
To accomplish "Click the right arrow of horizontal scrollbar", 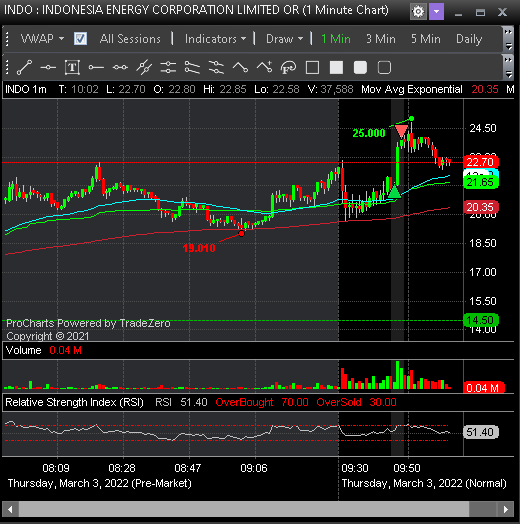I will pos(506,510).
